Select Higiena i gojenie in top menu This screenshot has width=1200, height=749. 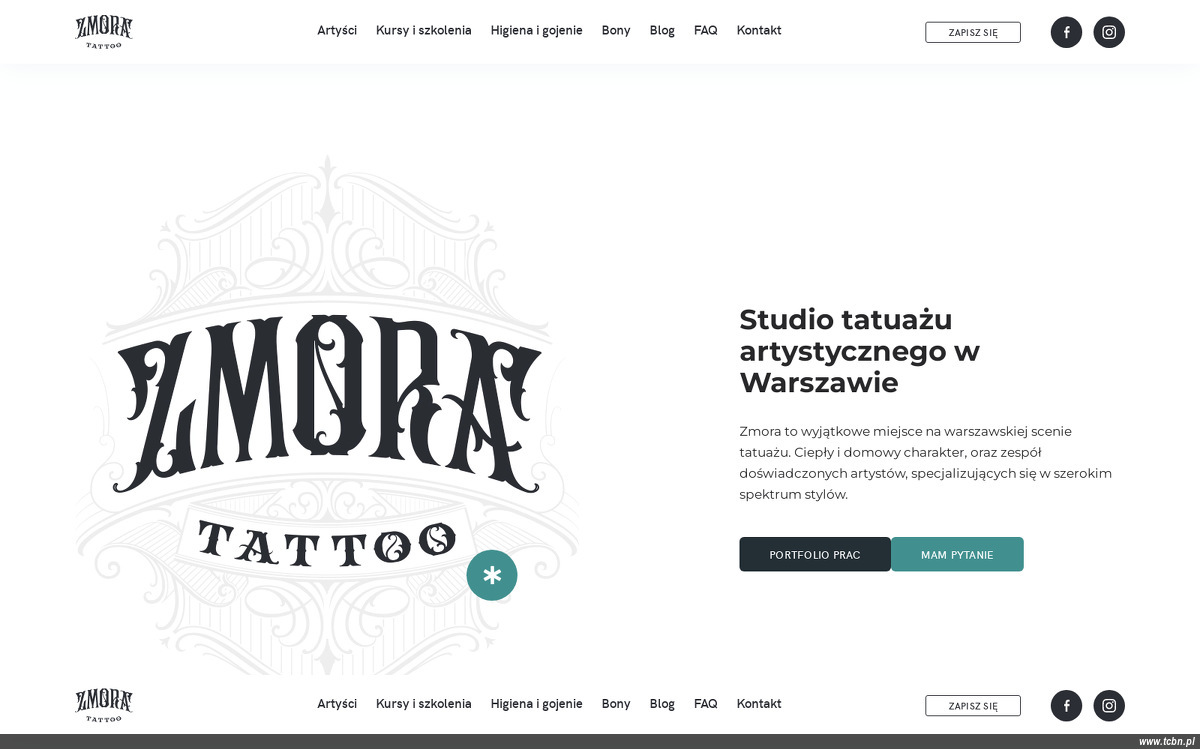(x=536, y=30)
